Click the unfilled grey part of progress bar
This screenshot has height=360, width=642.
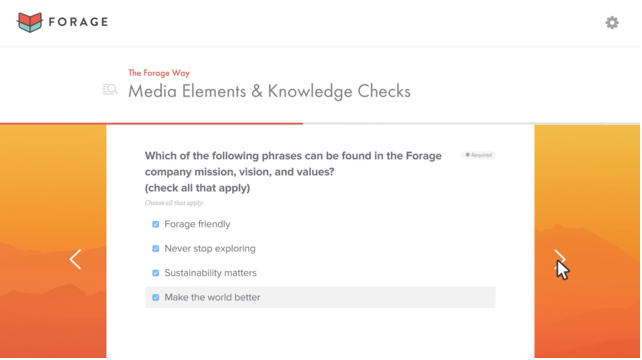[x=471, y=123]
